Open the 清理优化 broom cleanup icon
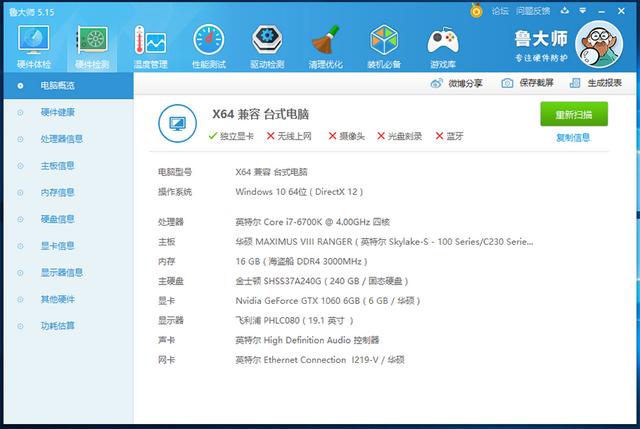The height and width of the screenshot is (429, 640). (x=325, y=44)
